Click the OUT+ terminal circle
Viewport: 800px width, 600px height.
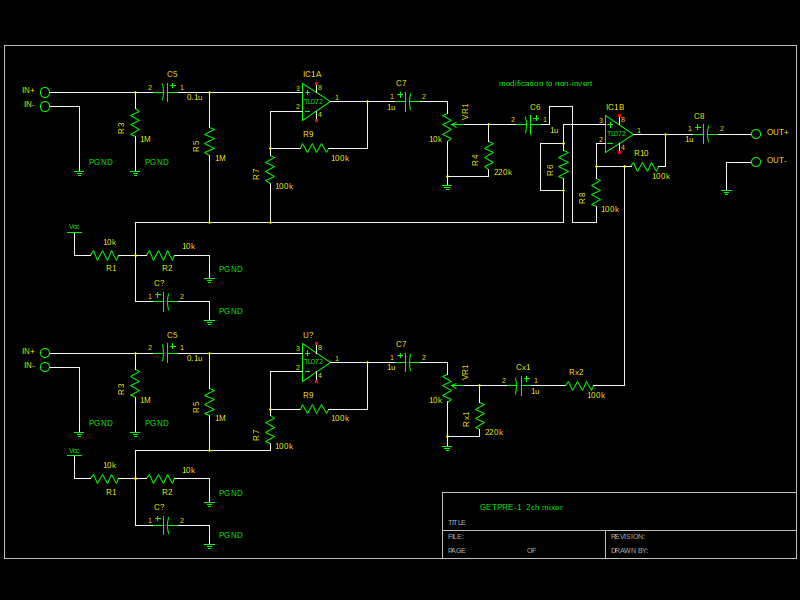(x=756, y=134)
